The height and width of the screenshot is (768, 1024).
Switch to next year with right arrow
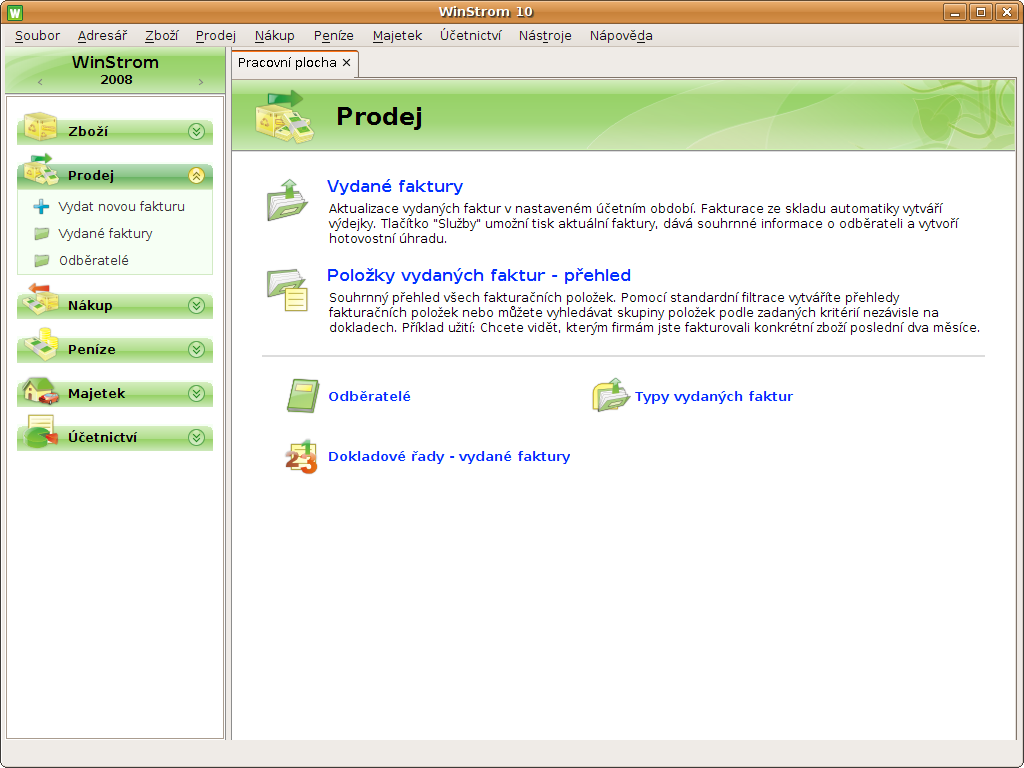click(200, 82)
